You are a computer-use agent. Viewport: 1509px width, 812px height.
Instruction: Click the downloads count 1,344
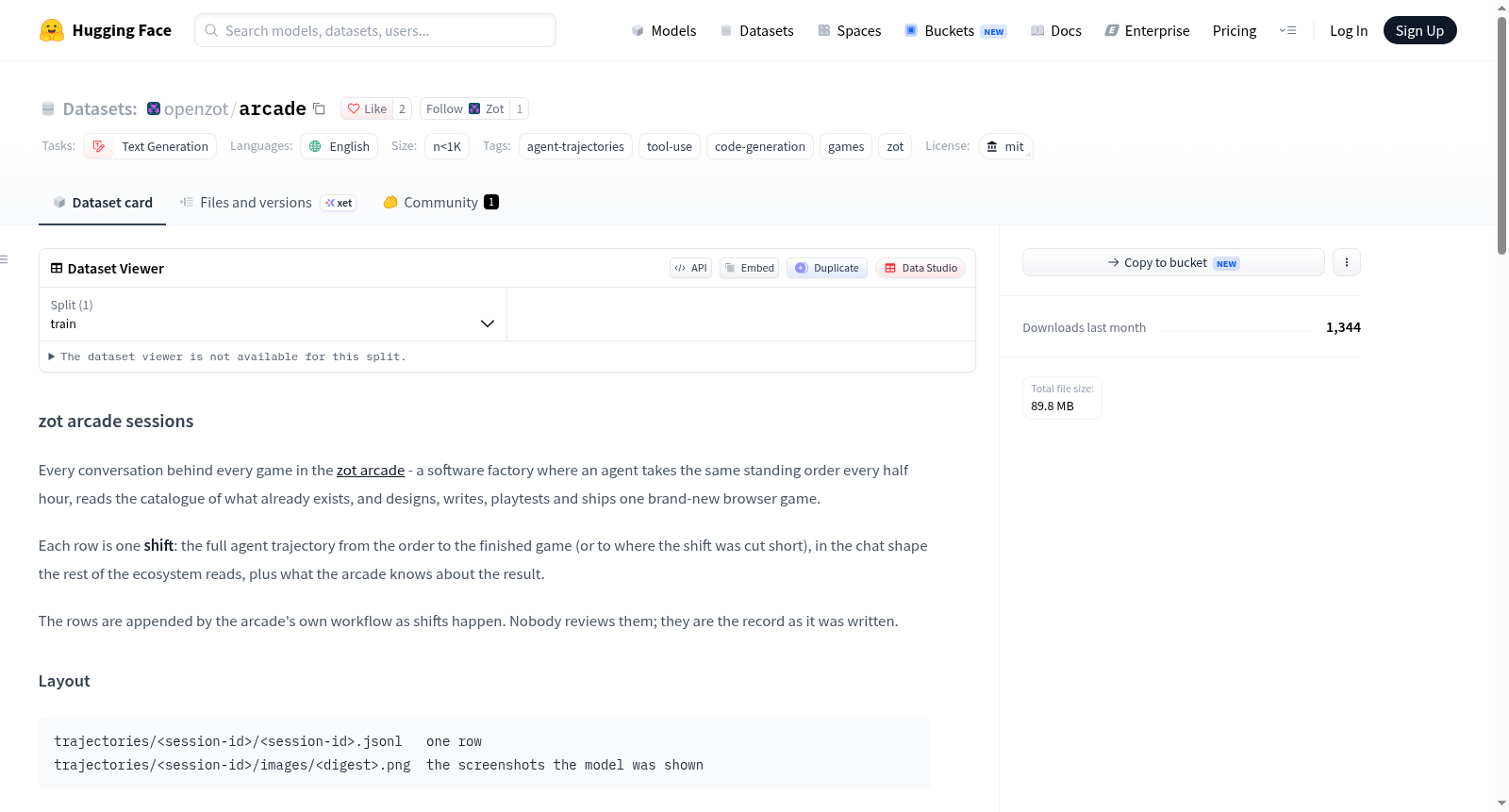1343,327
